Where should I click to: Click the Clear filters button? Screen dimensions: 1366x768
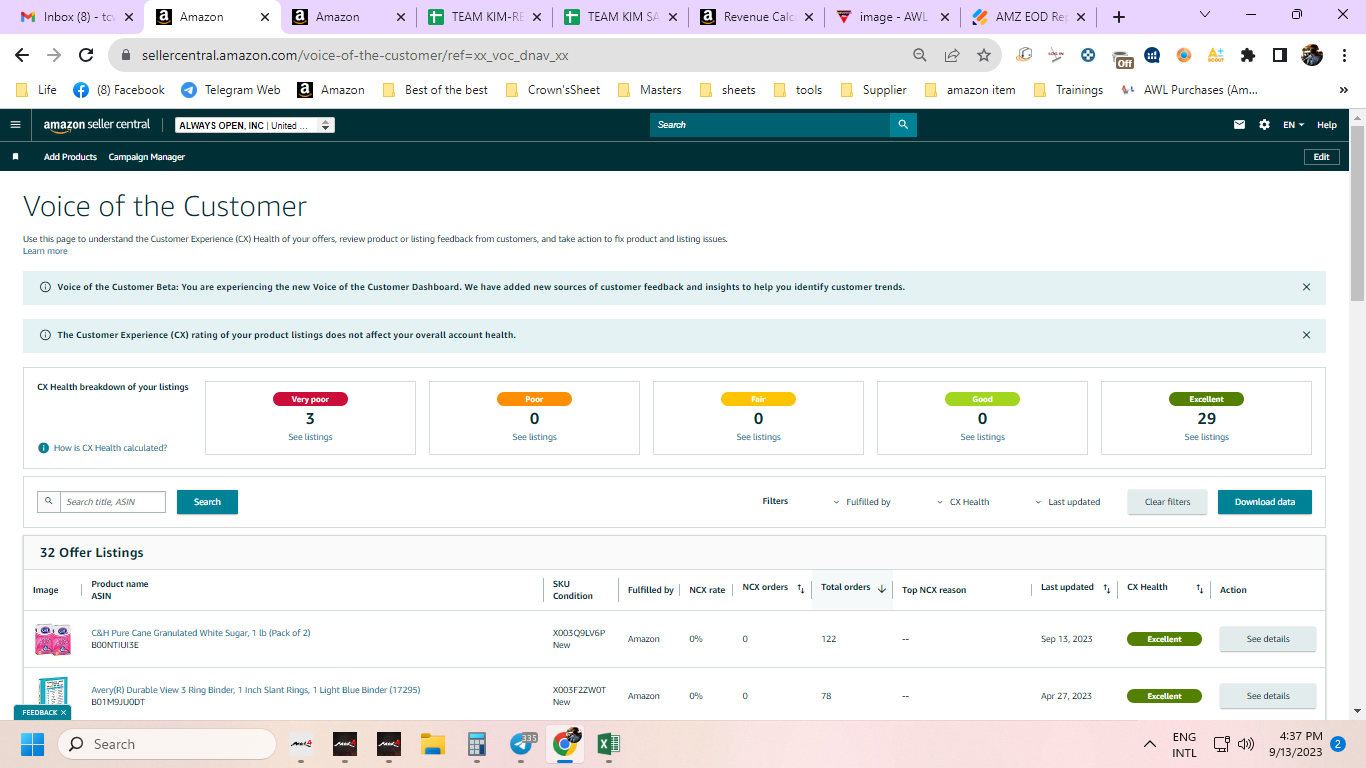click(x=1167, y=502)
